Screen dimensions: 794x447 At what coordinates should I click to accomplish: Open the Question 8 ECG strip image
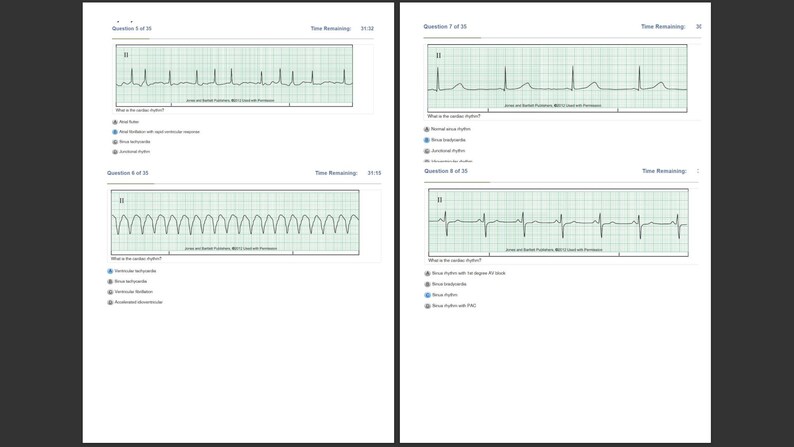(559, 222)
